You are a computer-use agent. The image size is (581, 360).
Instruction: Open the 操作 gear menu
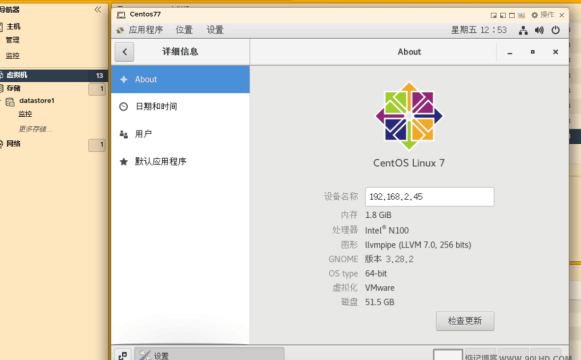(x=542, y=15)
